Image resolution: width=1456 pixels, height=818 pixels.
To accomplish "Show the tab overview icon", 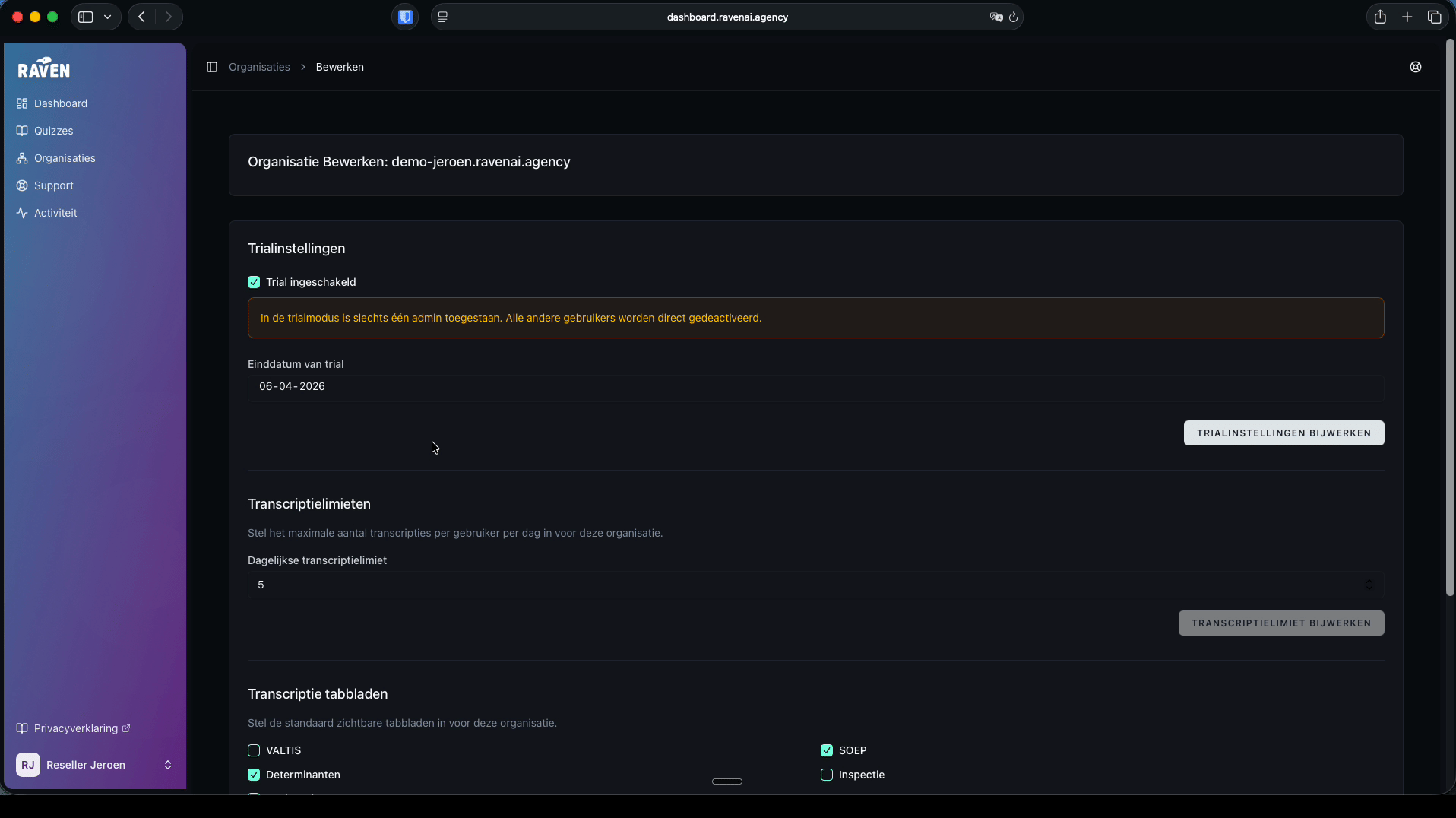I will (1434, 17).
